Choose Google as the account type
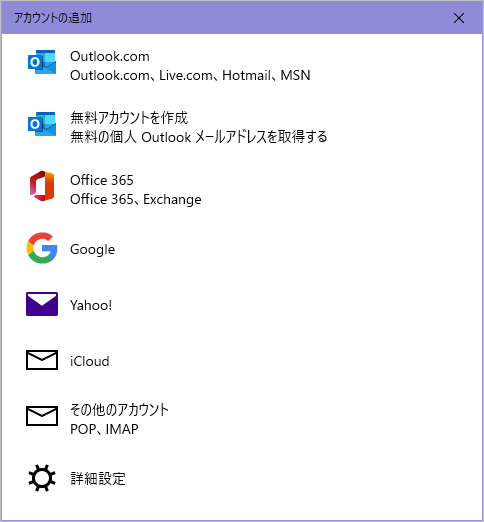This screenshot has width=484, height=522. pos(92,249)
